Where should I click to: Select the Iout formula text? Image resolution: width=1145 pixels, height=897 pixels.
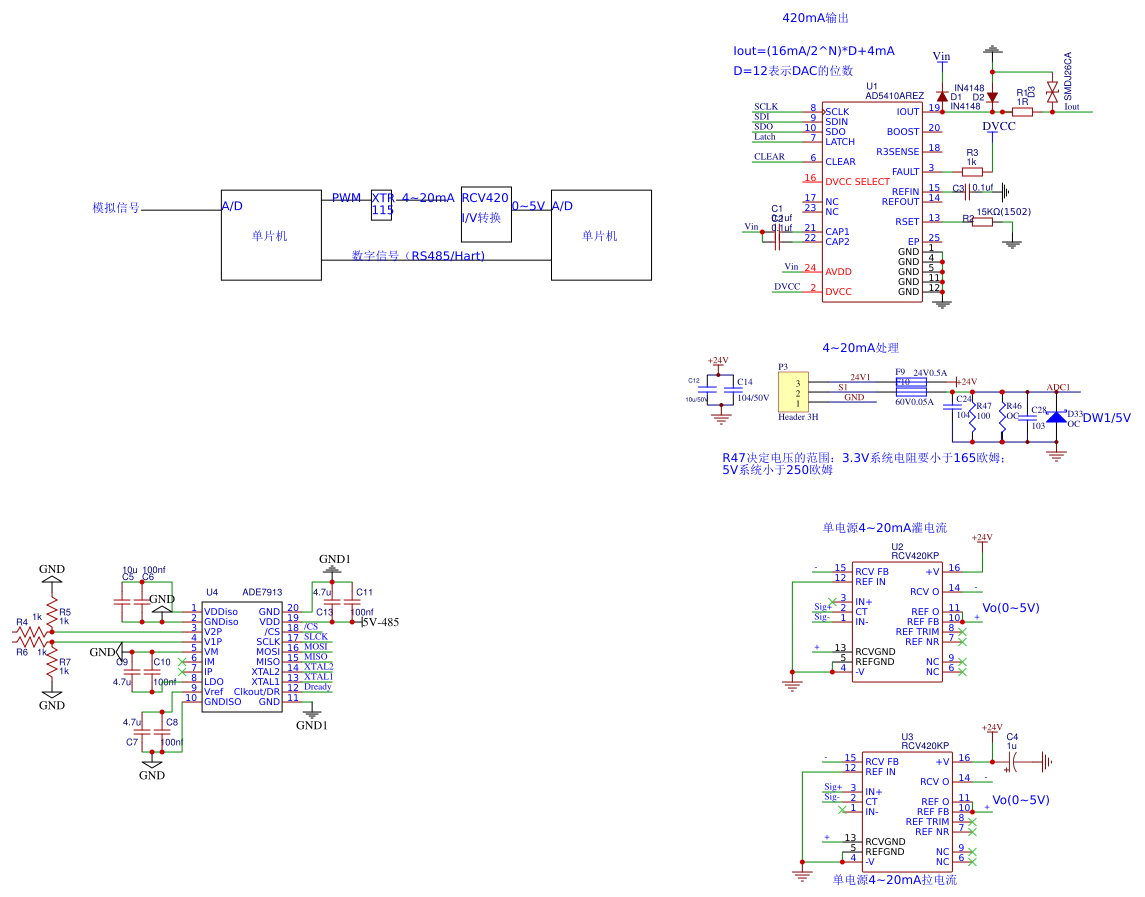coord(813,51)
